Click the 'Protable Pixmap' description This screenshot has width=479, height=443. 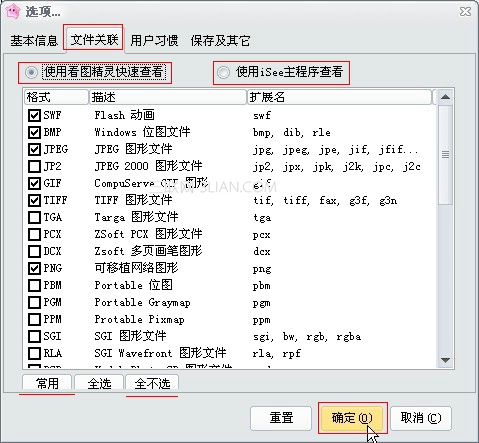tap(139, 319)
